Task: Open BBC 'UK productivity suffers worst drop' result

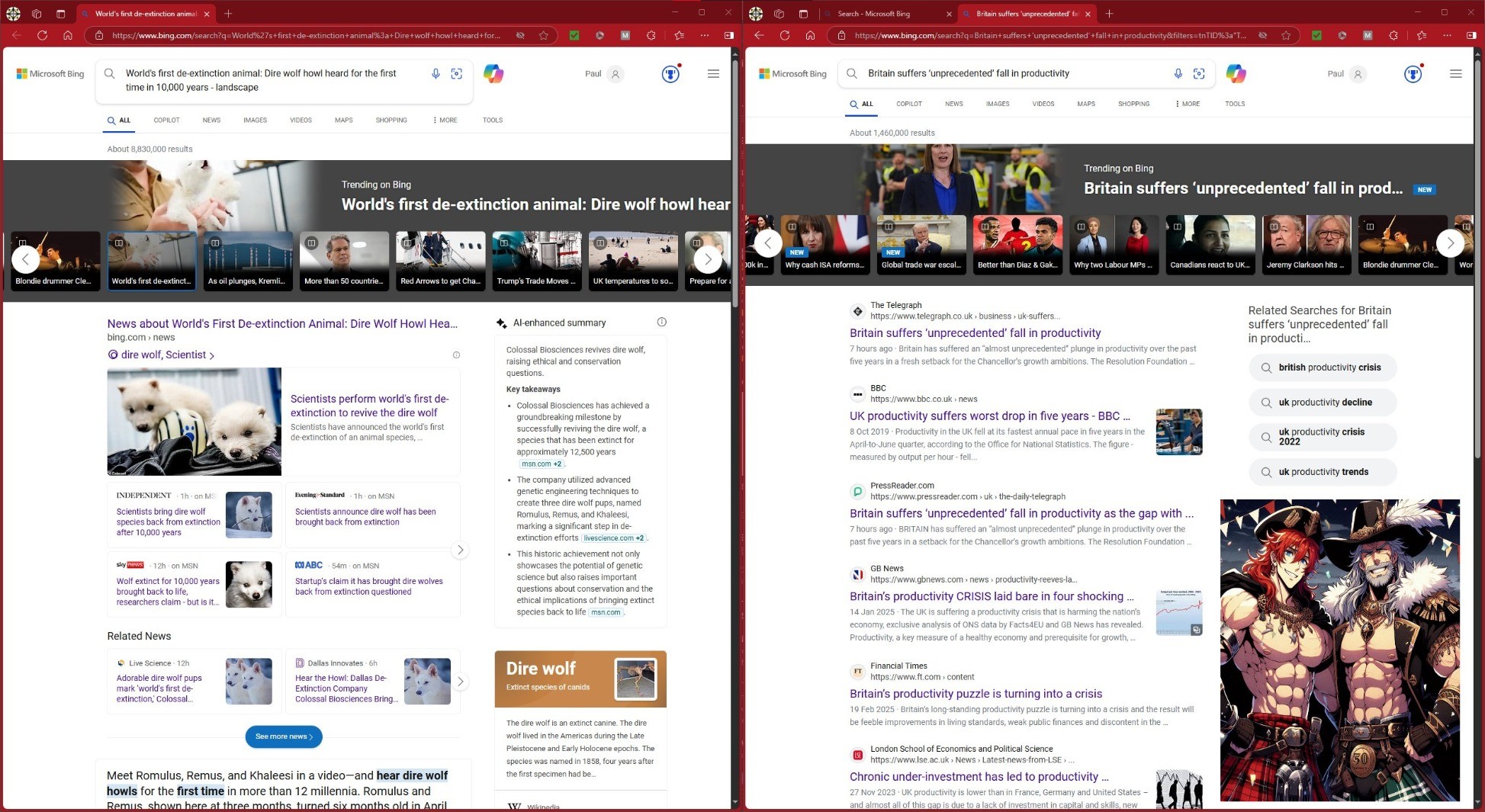Action: click(x=989, y=416)
